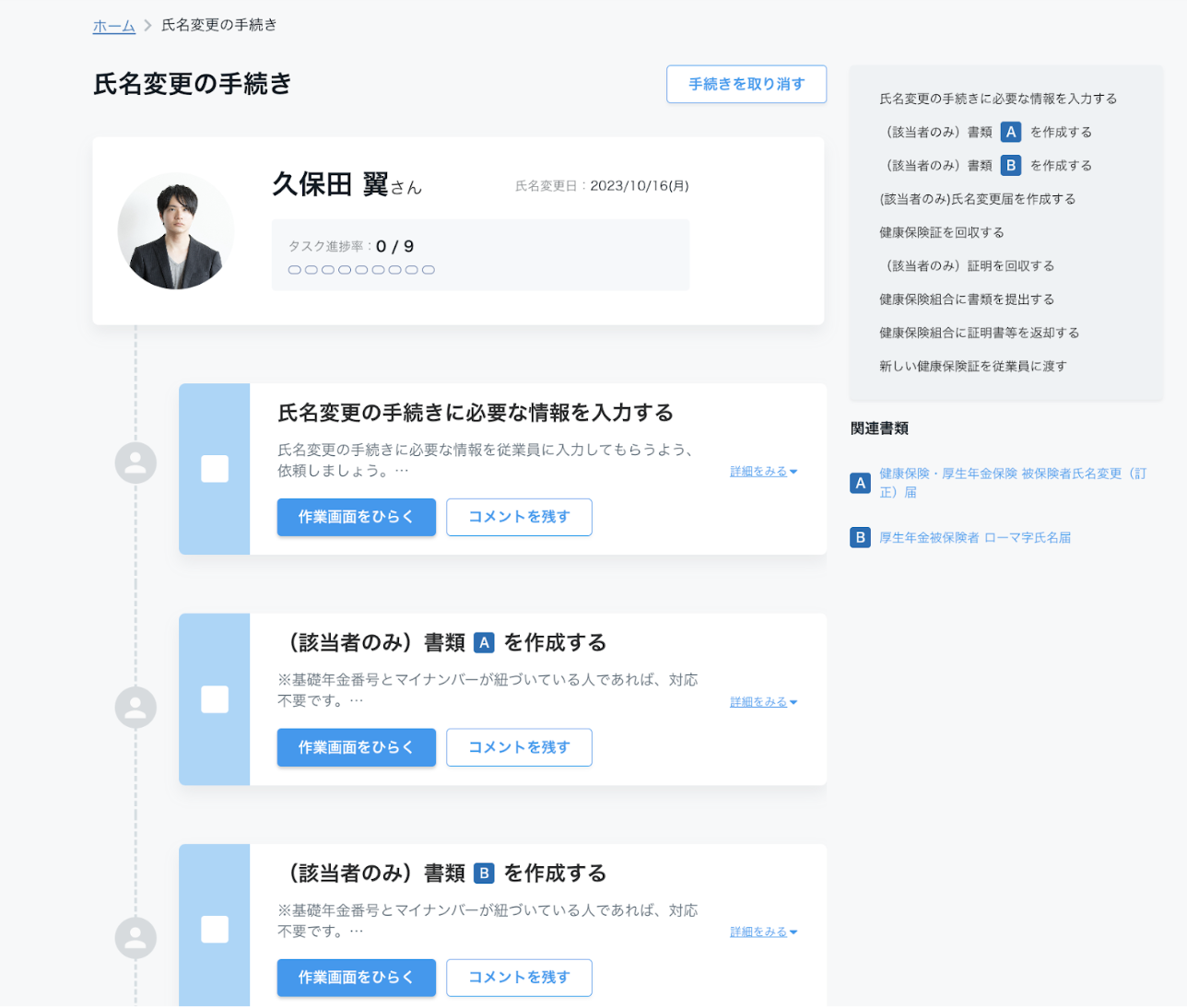Image resolution: width=1187 pixels, height=1008 pixels.
Task: Click the A badge in 書類 A task heading
Action: coord(484,643)
